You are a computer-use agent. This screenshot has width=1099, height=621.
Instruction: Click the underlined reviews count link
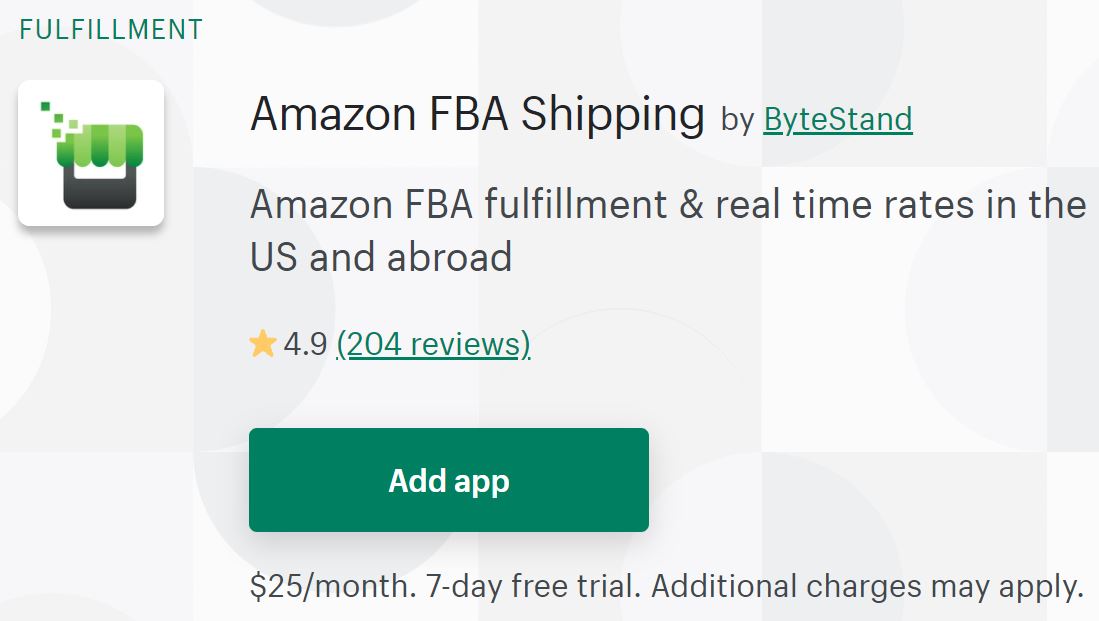(x=433, y=344)
